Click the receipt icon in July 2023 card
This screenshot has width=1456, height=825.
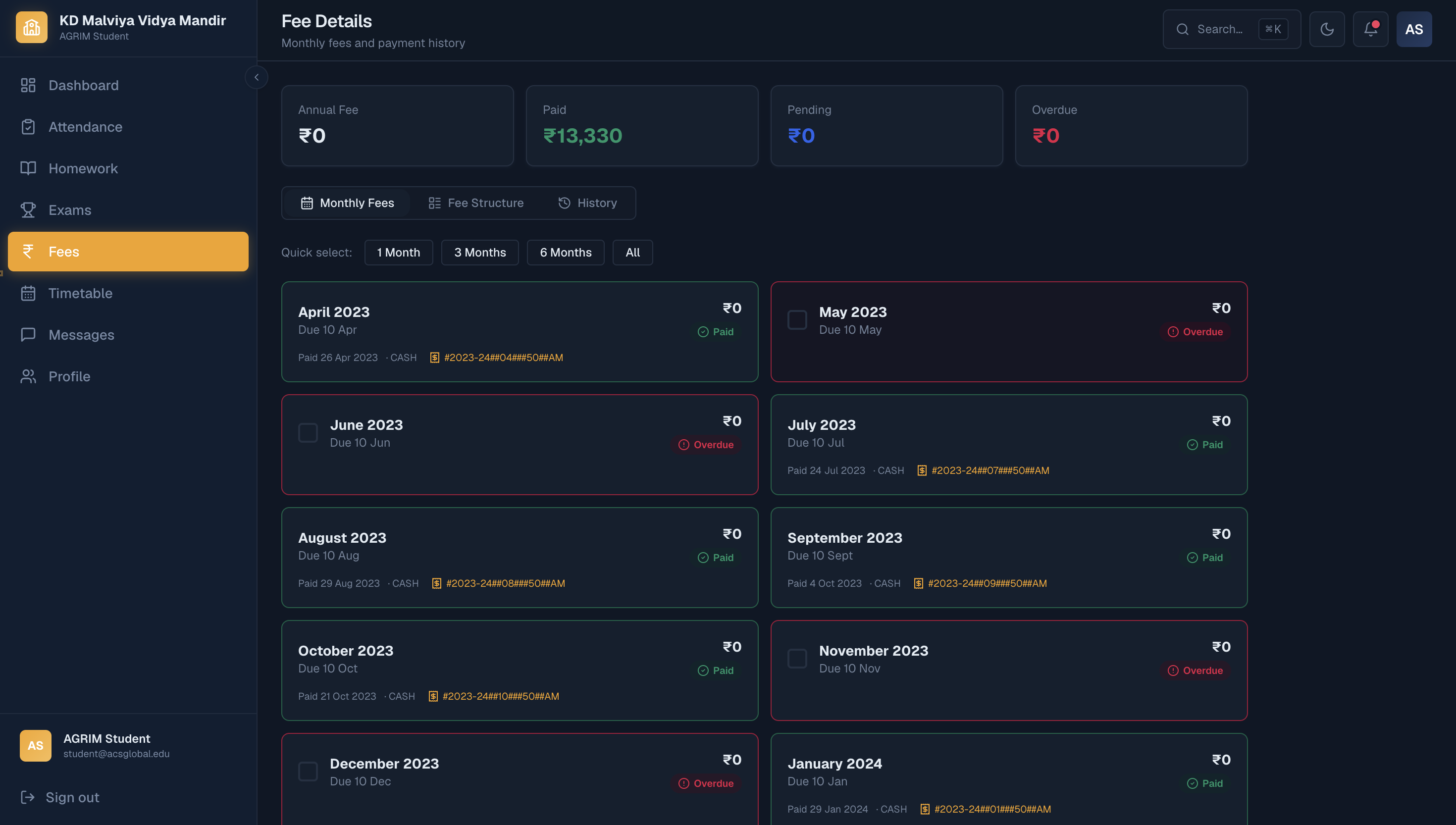922,470
